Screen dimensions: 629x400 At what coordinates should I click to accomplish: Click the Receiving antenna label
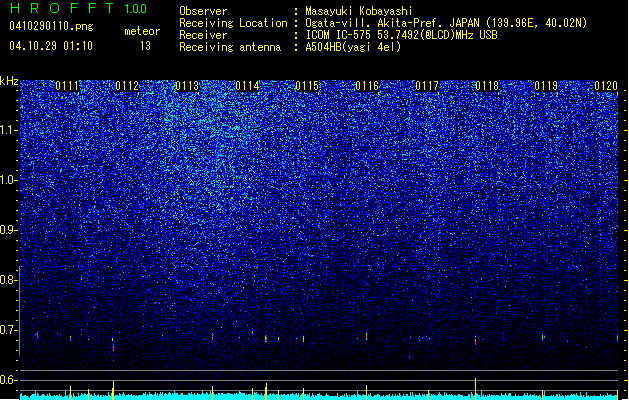coord(230,47)
